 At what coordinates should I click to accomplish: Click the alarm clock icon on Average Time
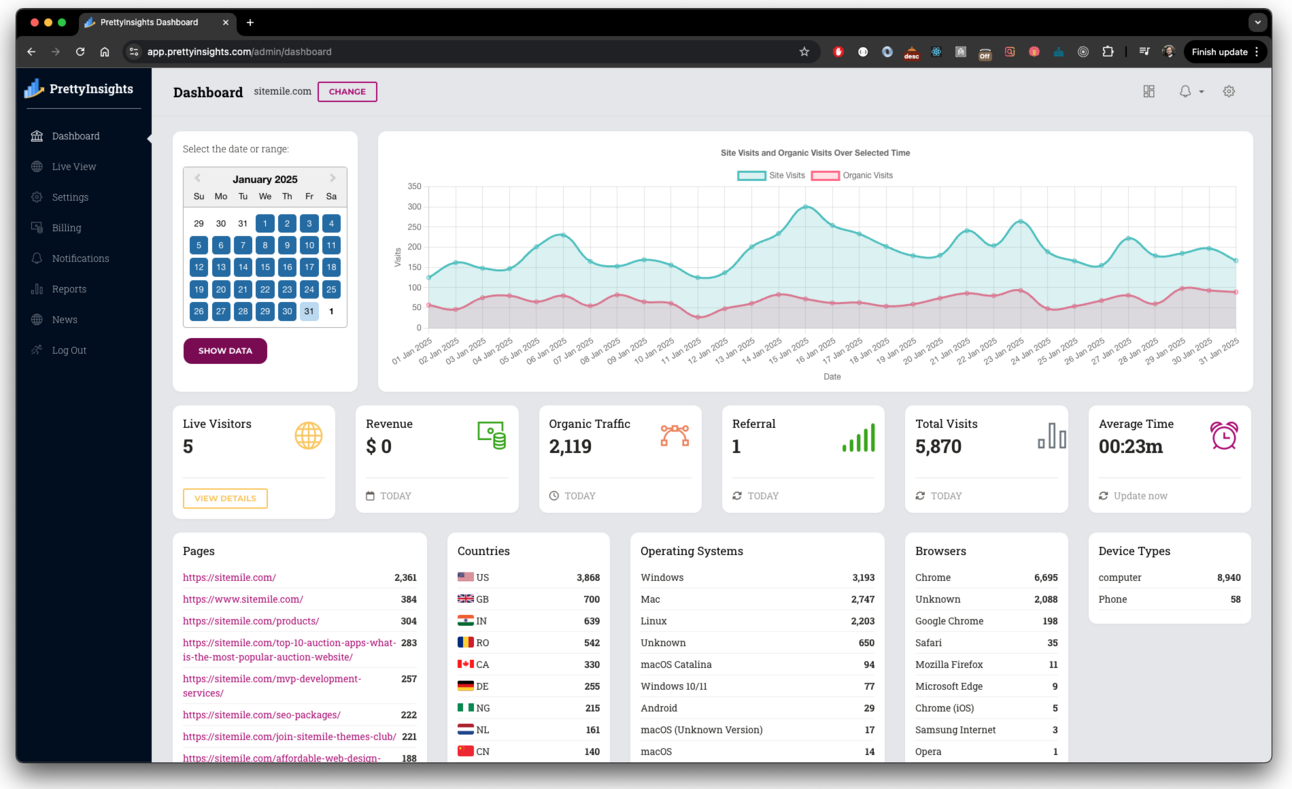coord(1224,437)
